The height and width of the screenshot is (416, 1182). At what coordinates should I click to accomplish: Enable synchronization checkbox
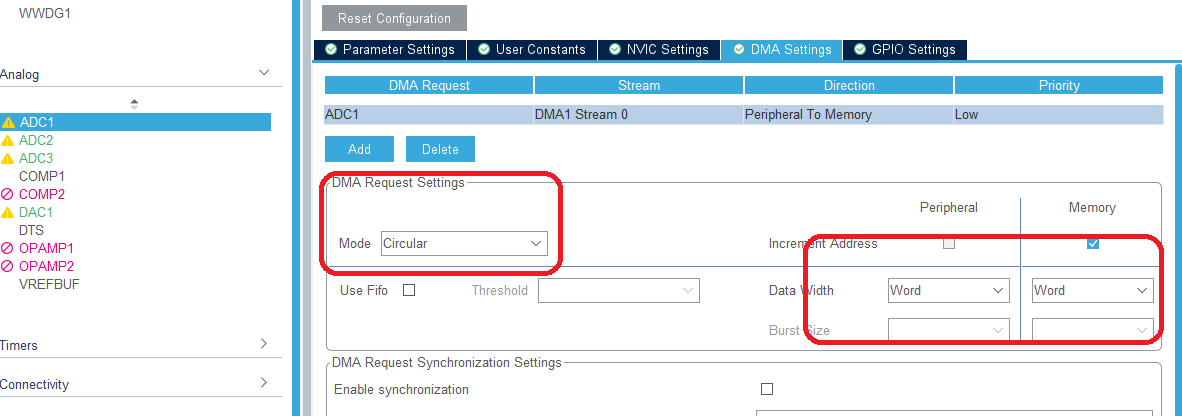(x=767, y=390)
